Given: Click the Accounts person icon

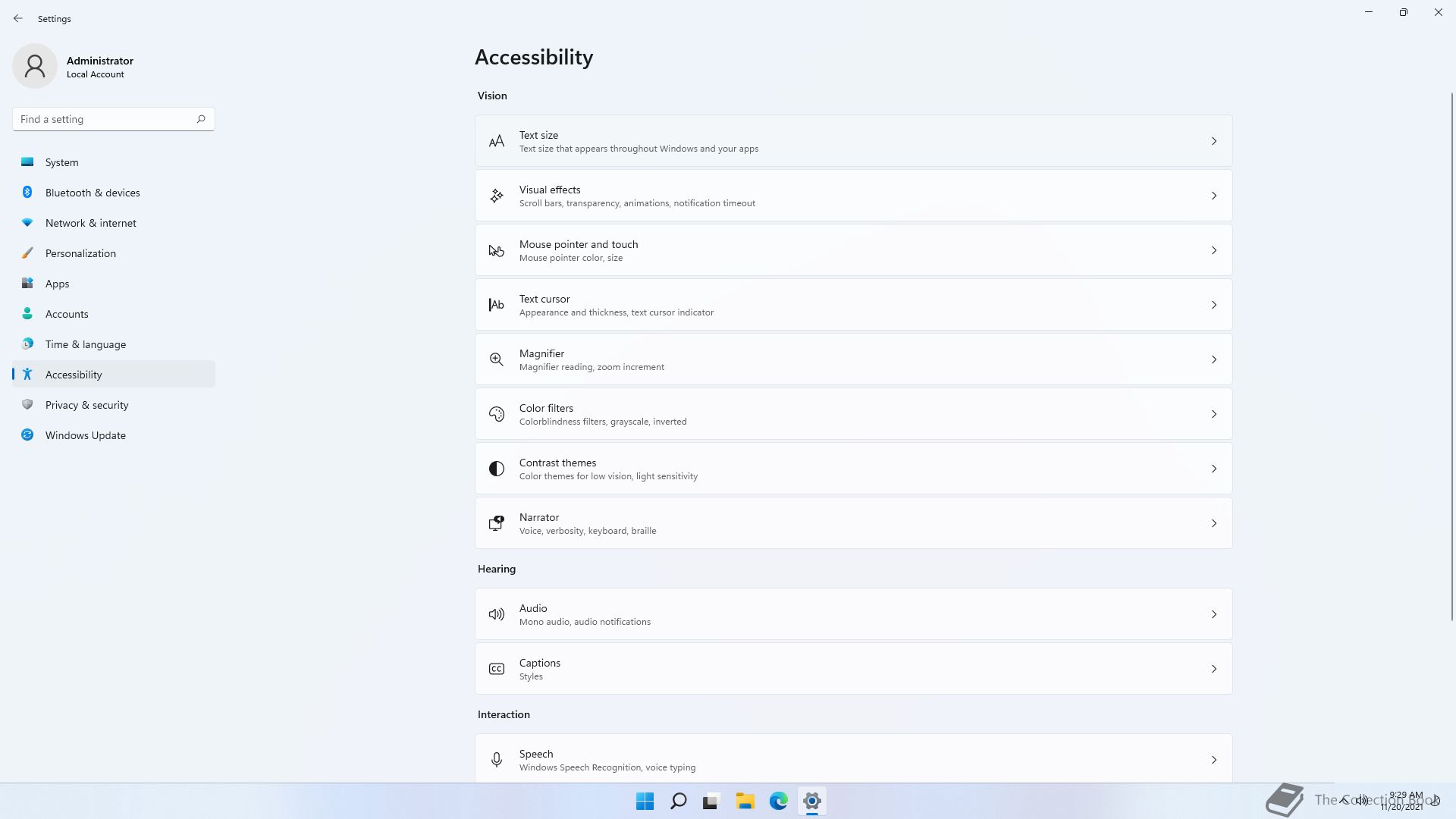Looking at the screenshot, I should coord(27,313).
